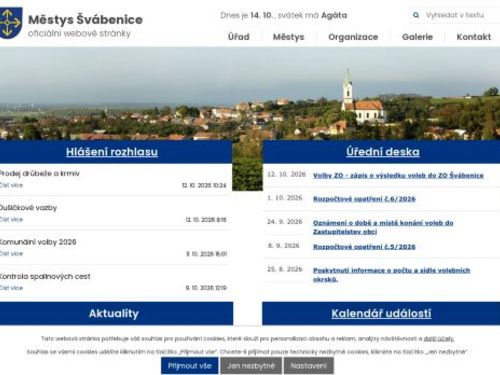Click the name day 'Agáta' text
Image resolution: width=500 pixels, height=375 pixels.
(334, 15)
